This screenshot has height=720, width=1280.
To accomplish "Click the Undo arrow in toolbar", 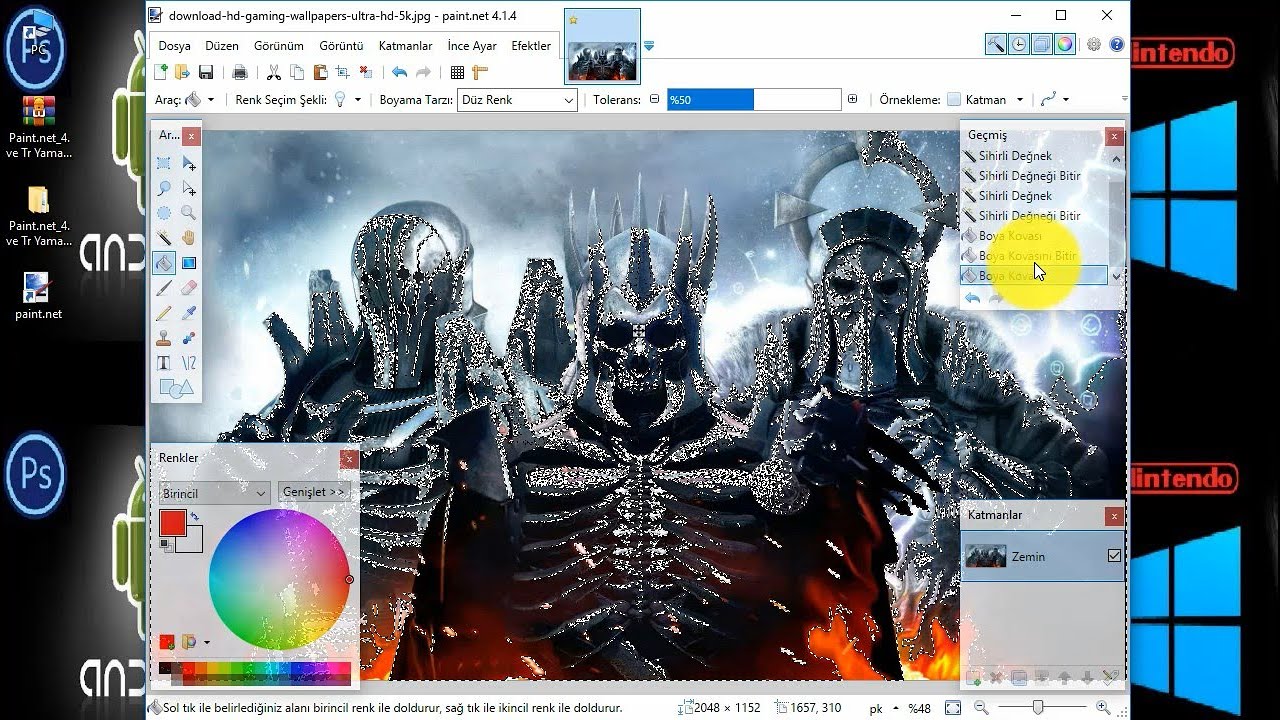I will tap(400, 72).
